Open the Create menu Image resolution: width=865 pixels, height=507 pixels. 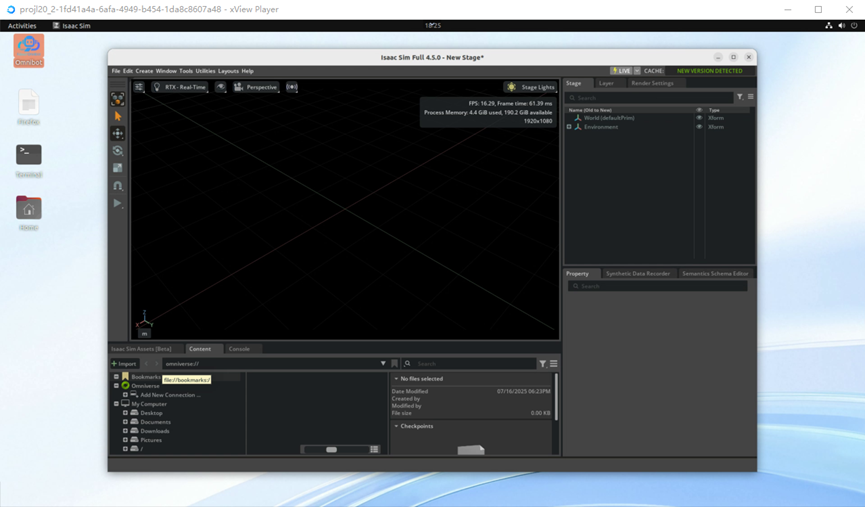click(x=144, y=71)
